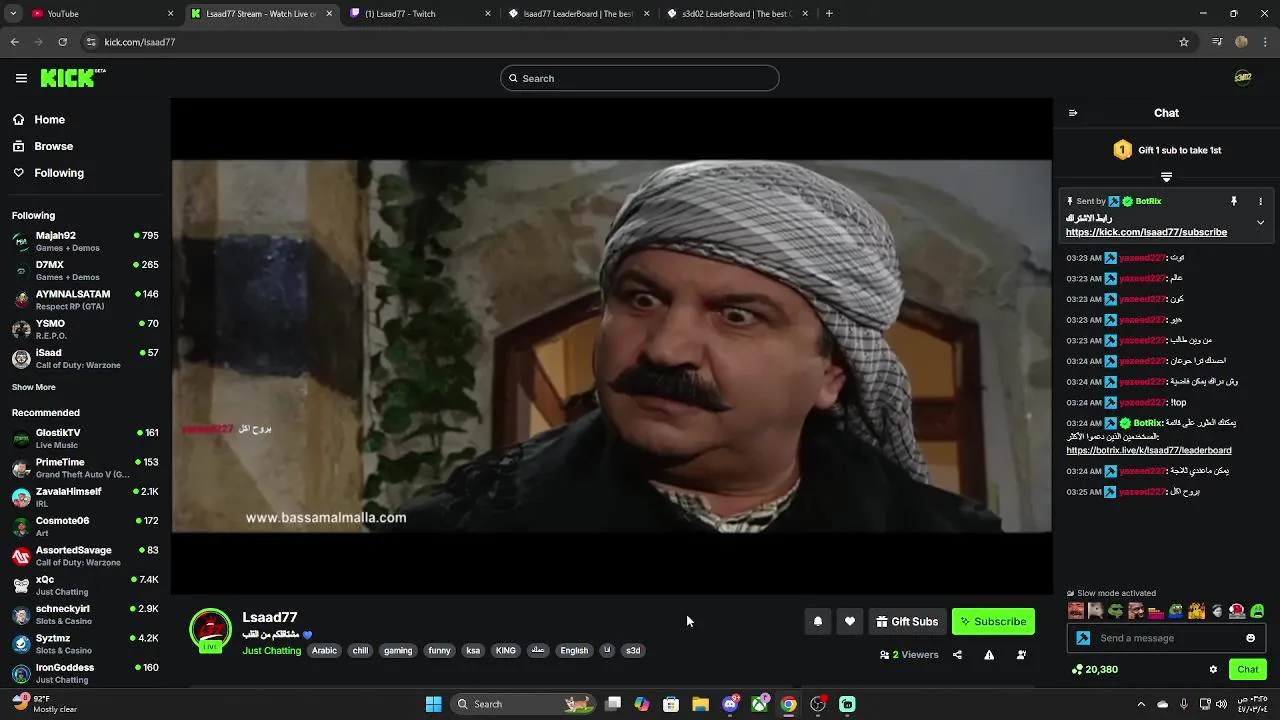Open D7MX followed channel
The width and height of the screenshot is (1280, 720).
[x=85, y=270]
